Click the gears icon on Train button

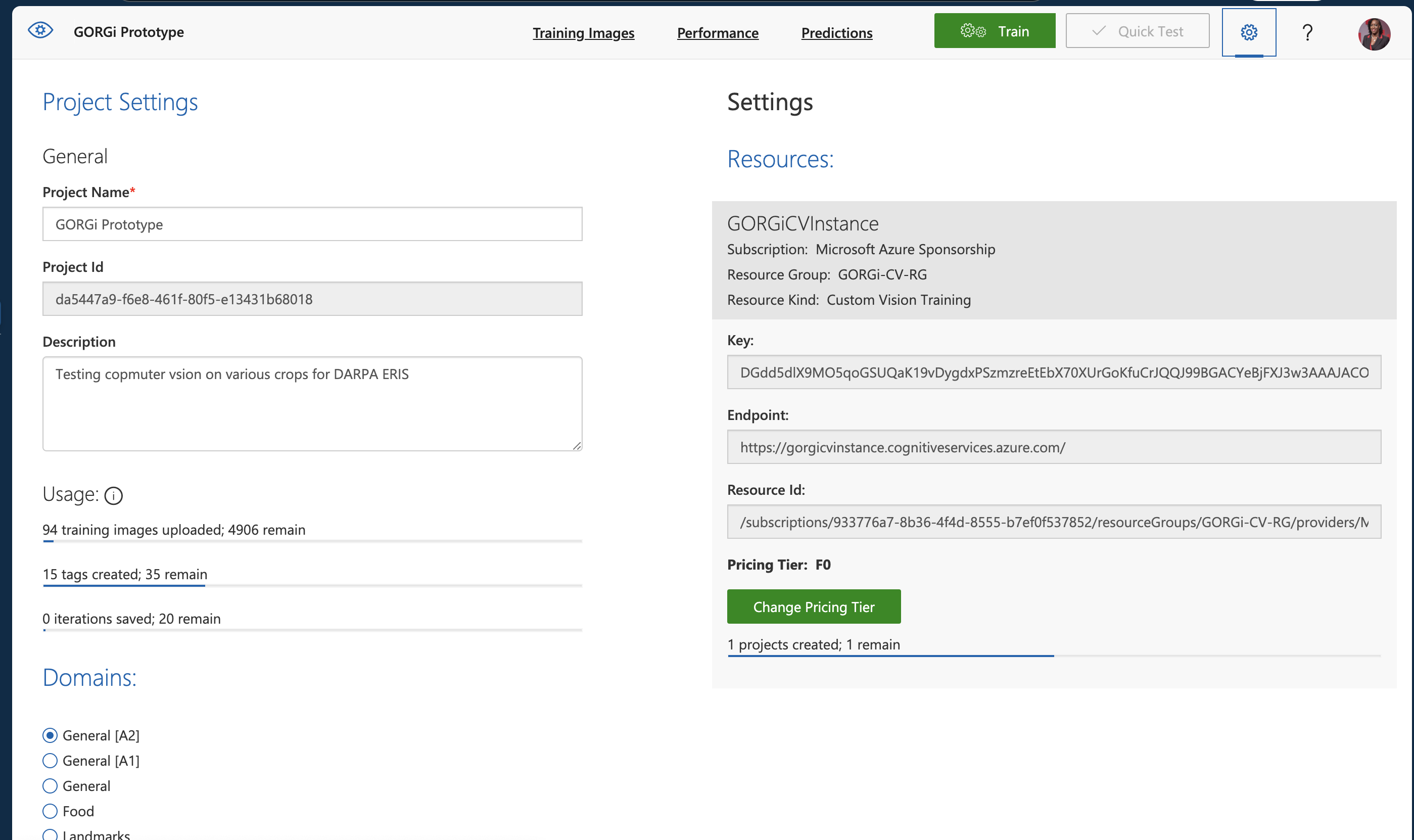point(973,31)
